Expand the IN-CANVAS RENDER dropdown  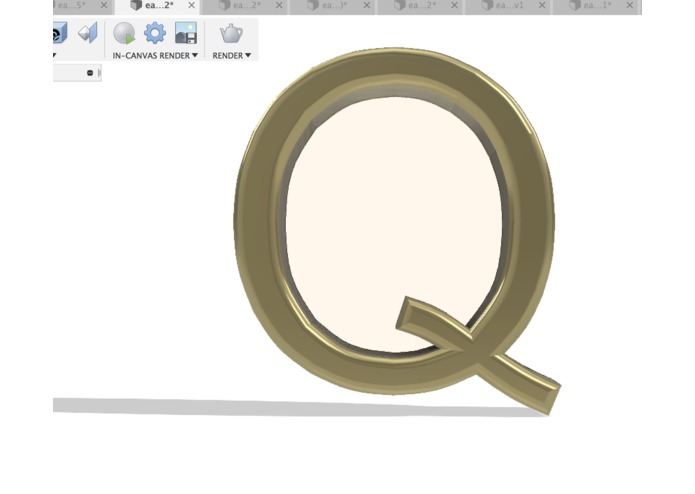155,55
